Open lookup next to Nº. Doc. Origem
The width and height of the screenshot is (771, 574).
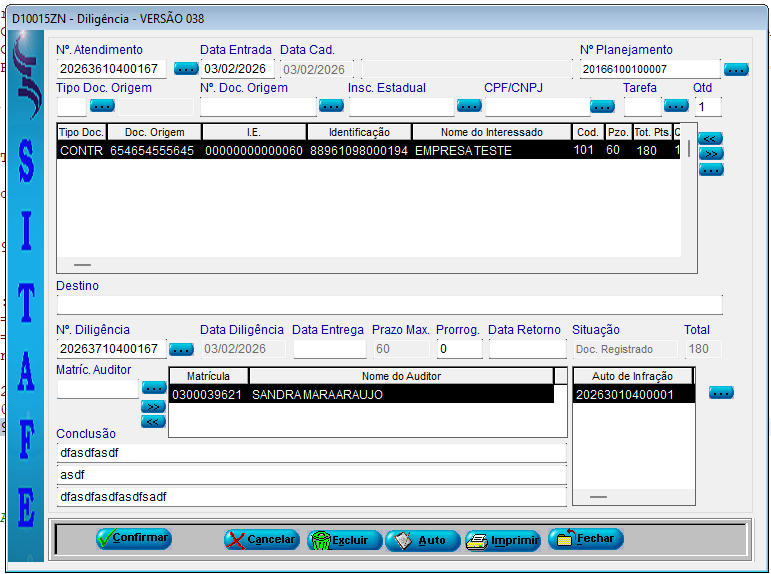tap(331, 106)
